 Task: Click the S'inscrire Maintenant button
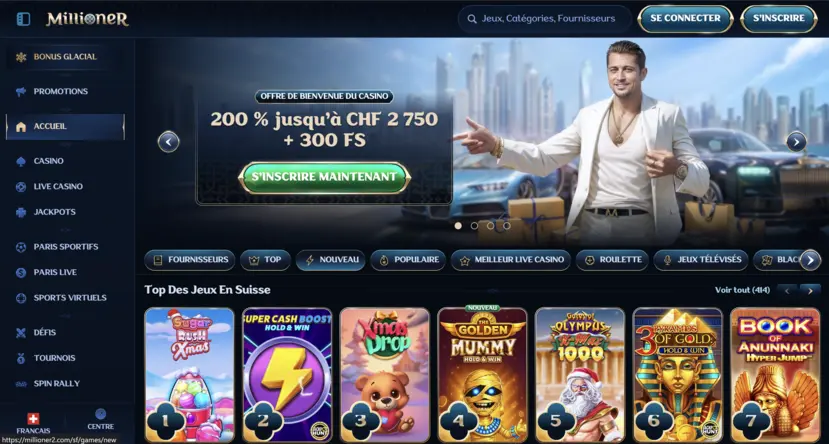(324, 177)
